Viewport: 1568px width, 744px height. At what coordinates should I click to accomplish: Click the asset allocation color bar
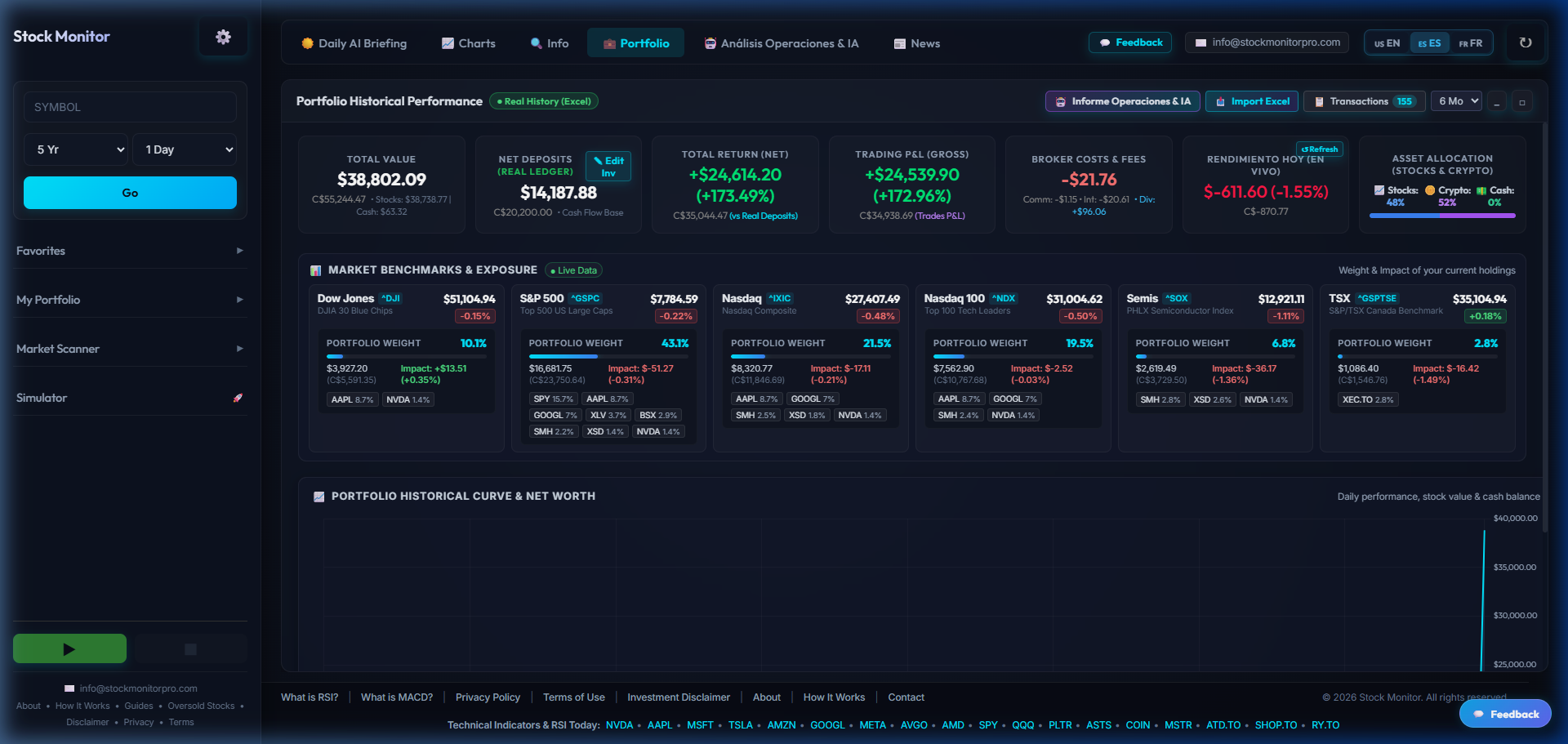[1442, 216]
